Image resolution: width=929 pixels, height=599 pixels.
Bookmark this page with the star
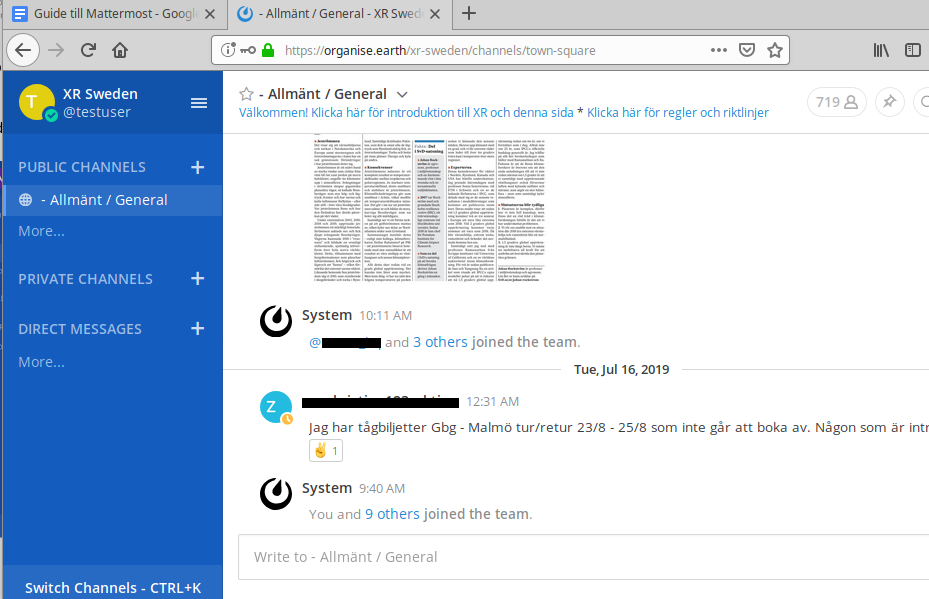[x=775, y=50]
